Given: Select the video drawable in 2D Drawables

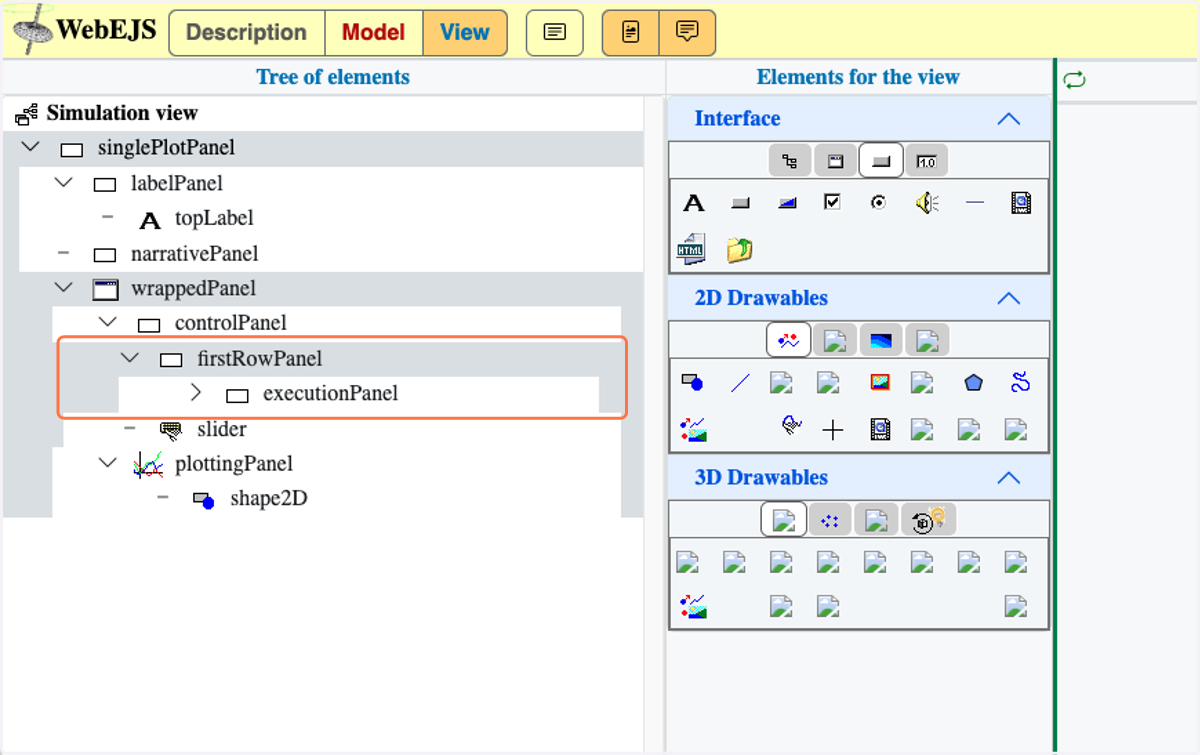Looking at the screenshot, I should pyautogui.click(x=880, y=430).
